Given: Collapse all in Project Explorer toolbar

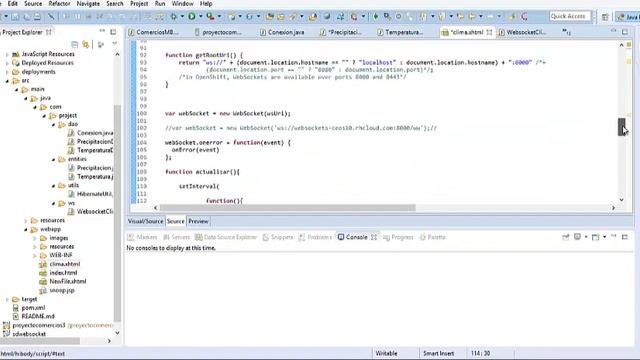Looking at the screenshot, I should click(x=74, y=44).
